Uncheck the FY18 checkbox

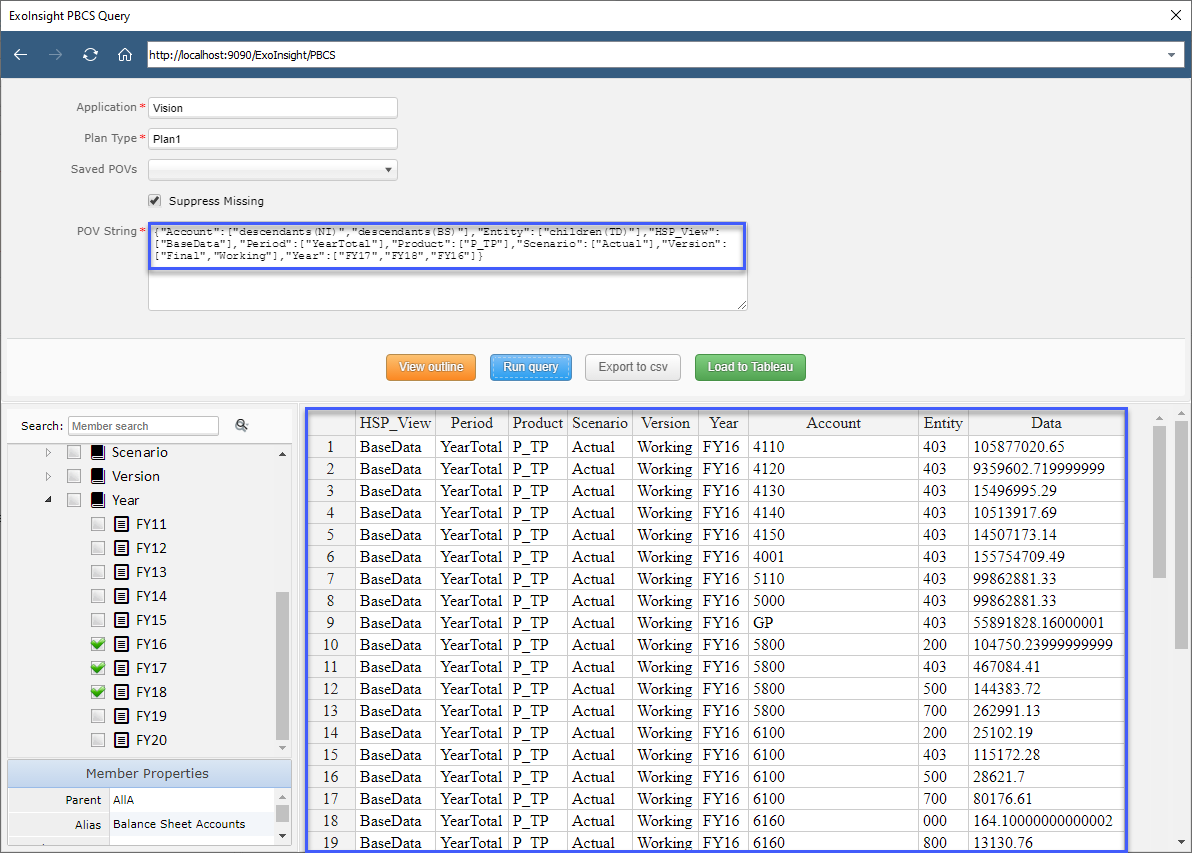tap(98, 692)
